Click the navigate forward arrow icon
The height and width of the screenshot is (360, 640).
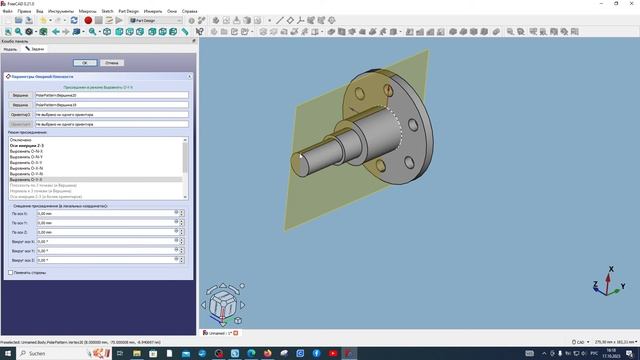coord(66,31)
